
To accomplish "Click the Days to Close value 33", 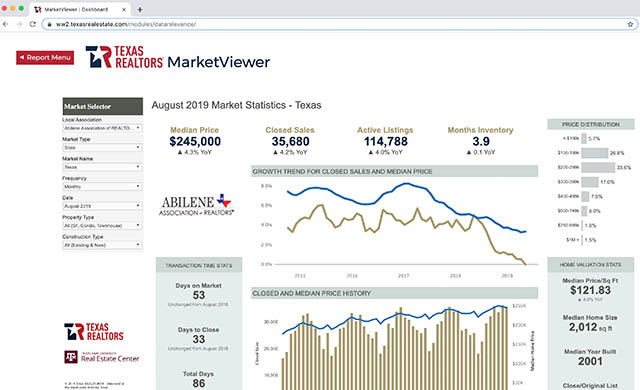I will coord(199,339).
